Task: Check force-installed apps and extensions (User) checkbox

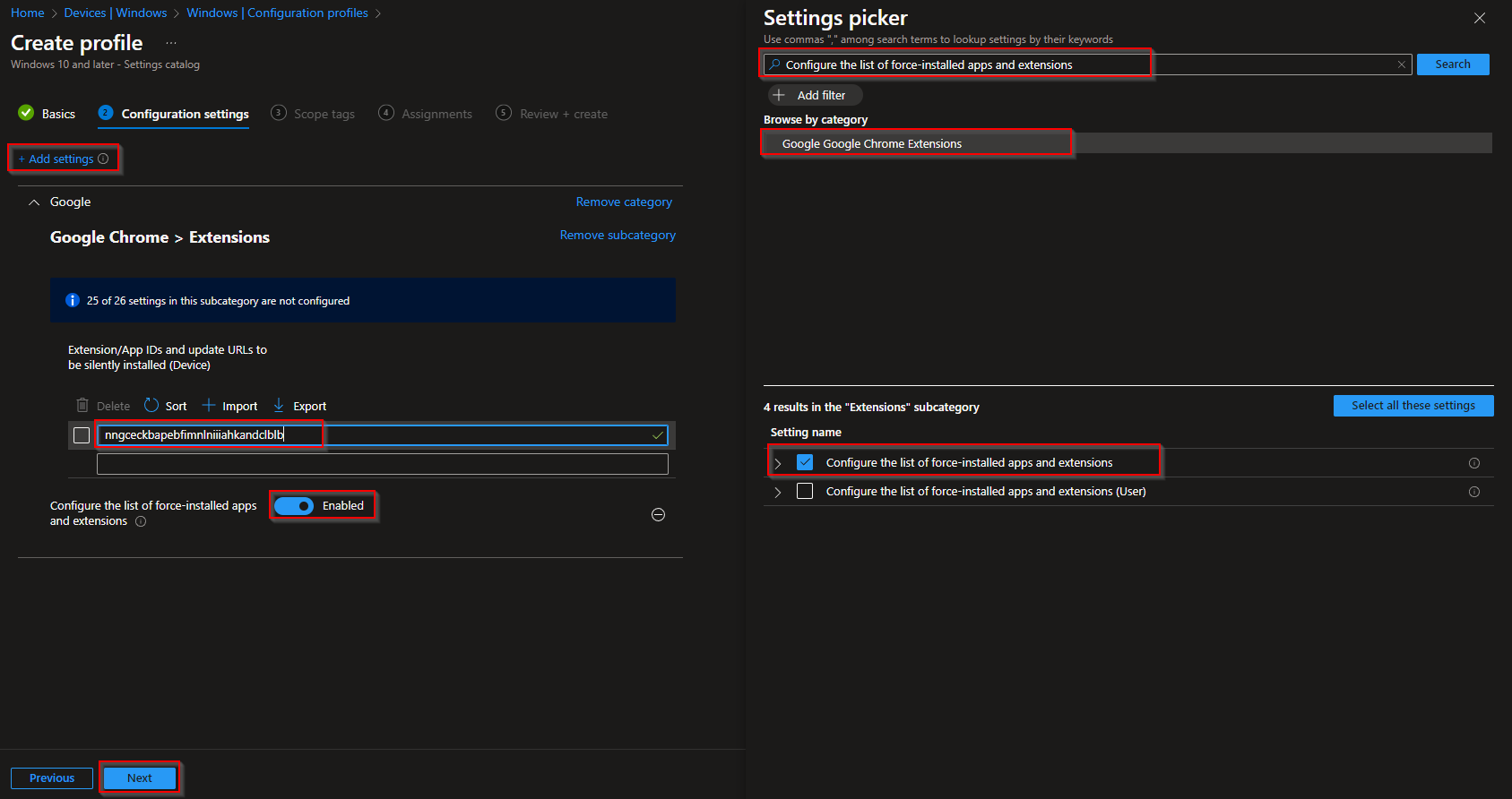Action: click(x=805, y=491)
